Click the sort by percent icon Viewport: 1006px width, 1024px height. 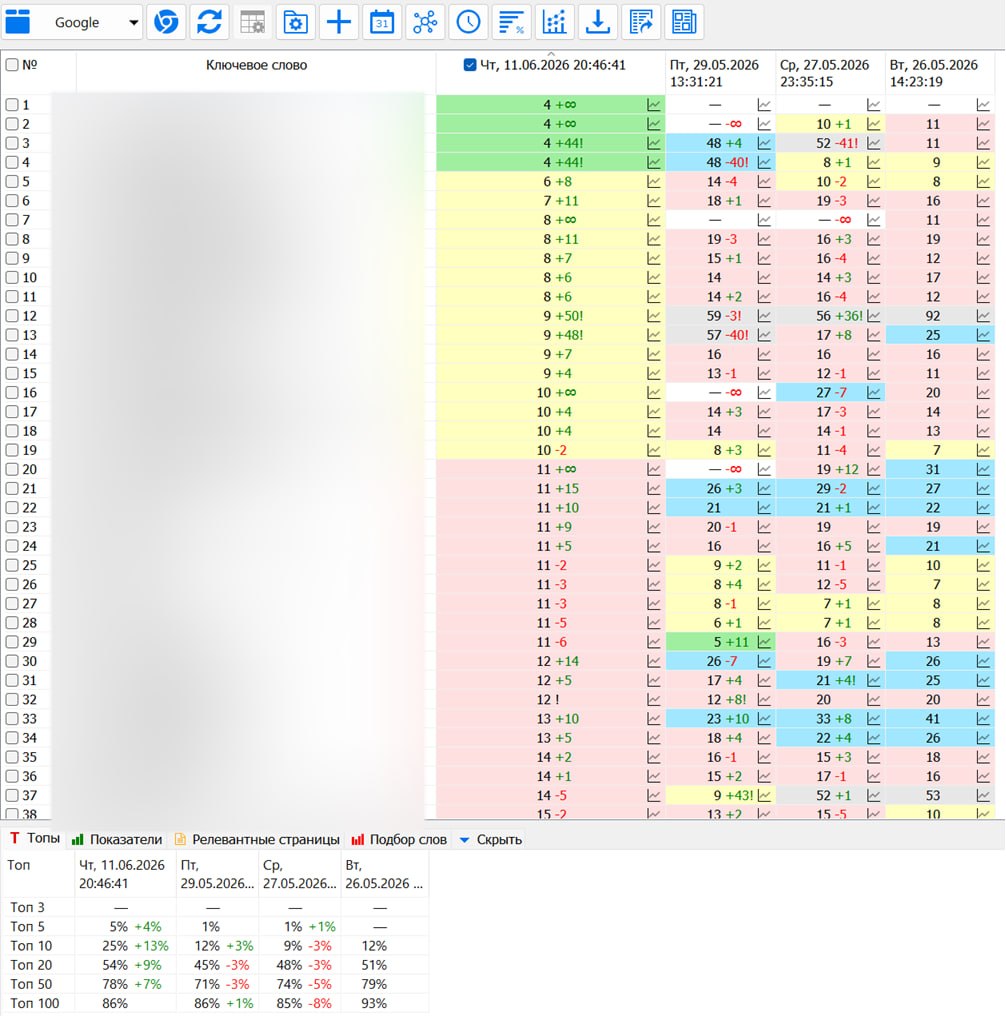511,22
